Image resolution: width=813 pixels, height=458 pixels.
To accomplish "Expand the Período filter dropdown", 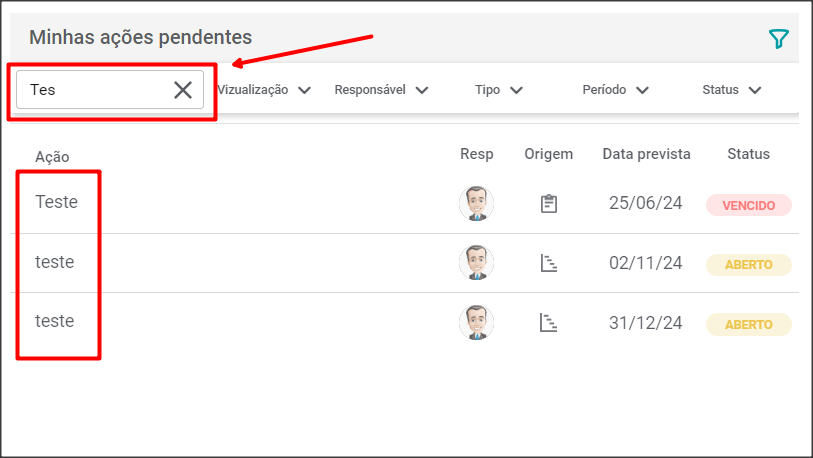I will pos(615,90).
